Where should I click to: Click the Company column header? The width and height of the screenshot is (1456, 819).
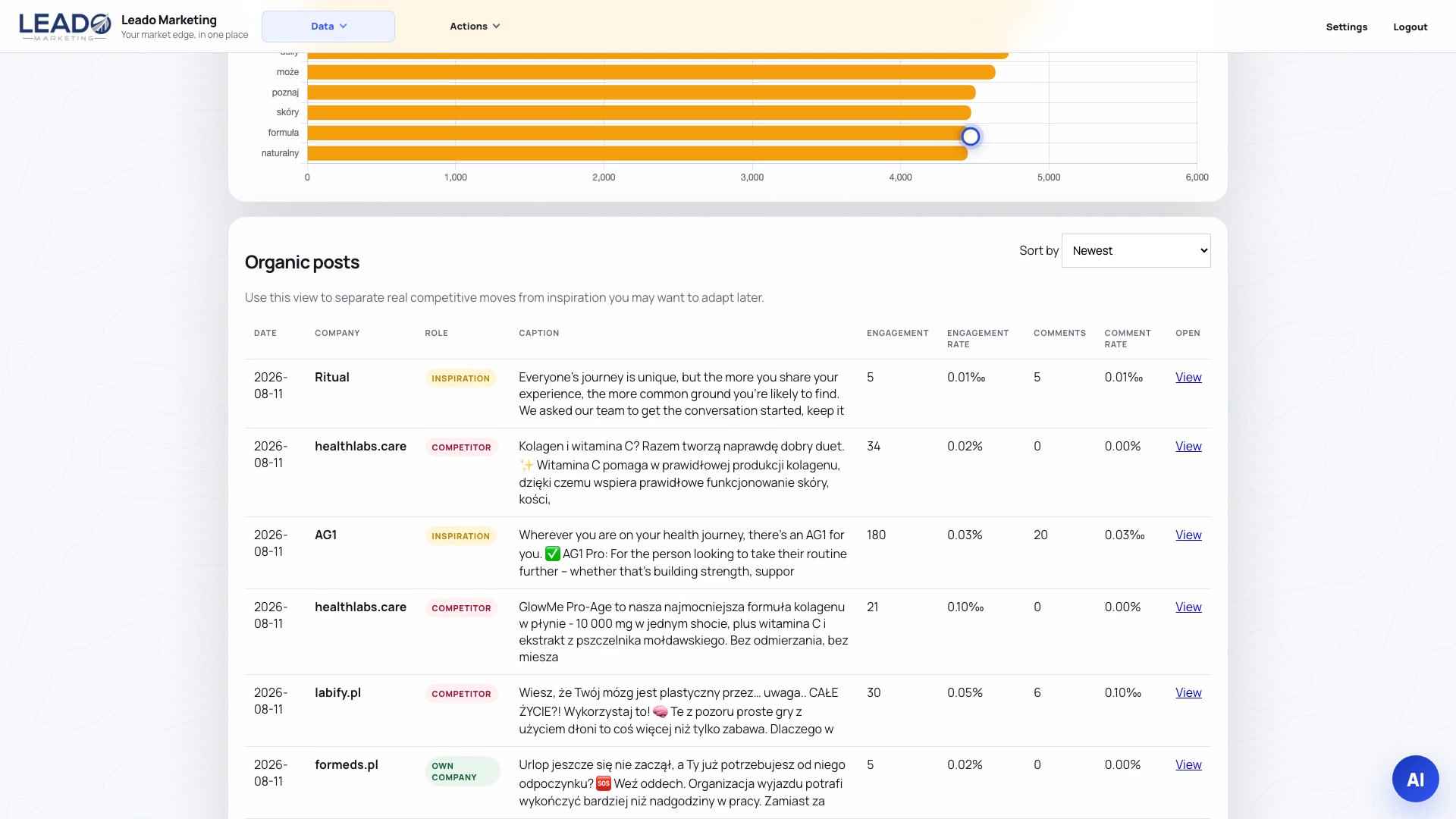(x=337, y=334)
